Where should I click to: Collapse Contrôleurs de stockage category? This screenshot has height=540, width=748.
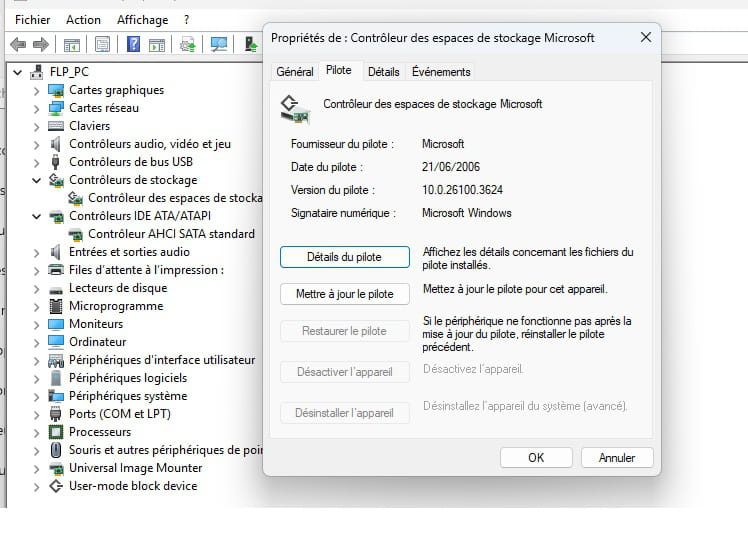36,180
